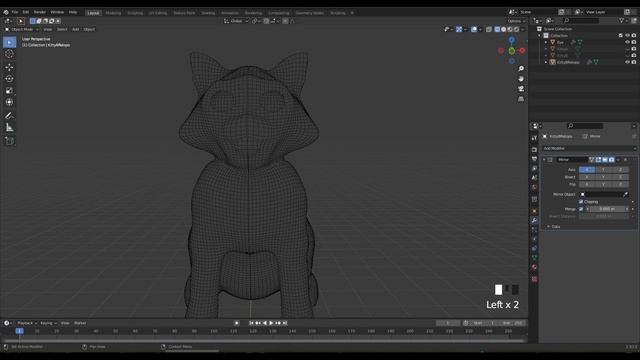Open the Playback dropdown in timeline
Image resolution: width=640 pixels, height=360 pixels.
tap(27, 323)
